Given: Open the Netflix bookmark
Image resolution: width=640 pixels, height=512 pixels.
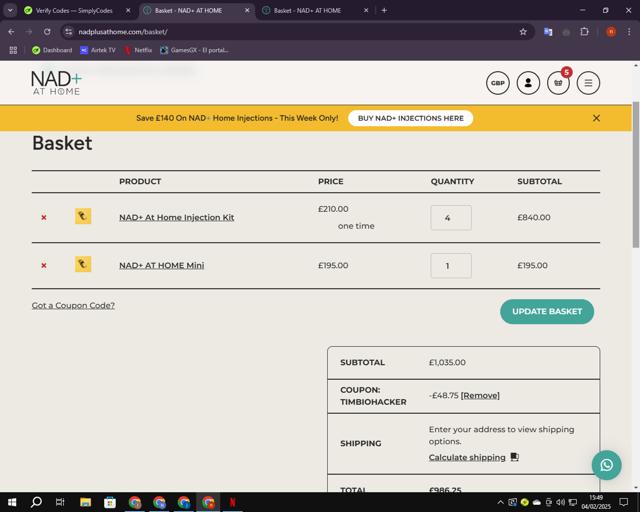Looking at the screenshot, I should click(x=138, y=50).
